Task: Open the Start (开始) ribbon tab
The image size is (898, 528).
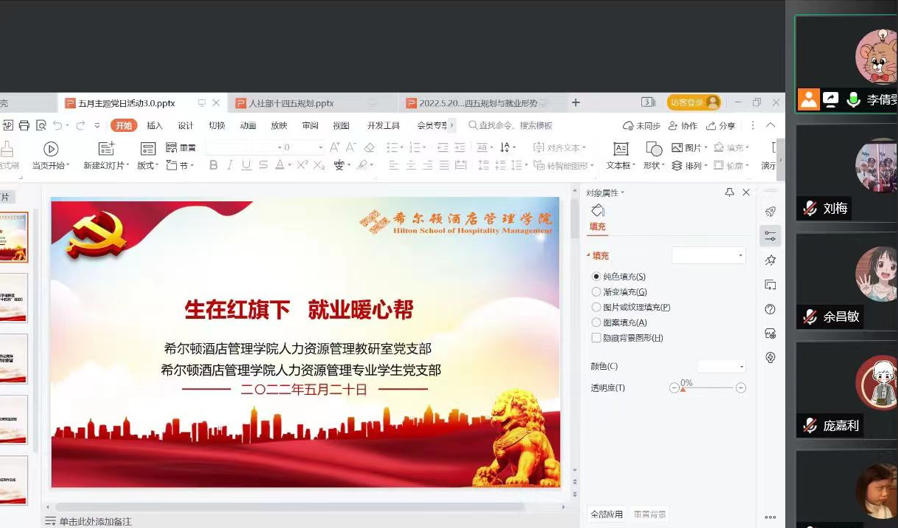Action: tap(124, 125)
